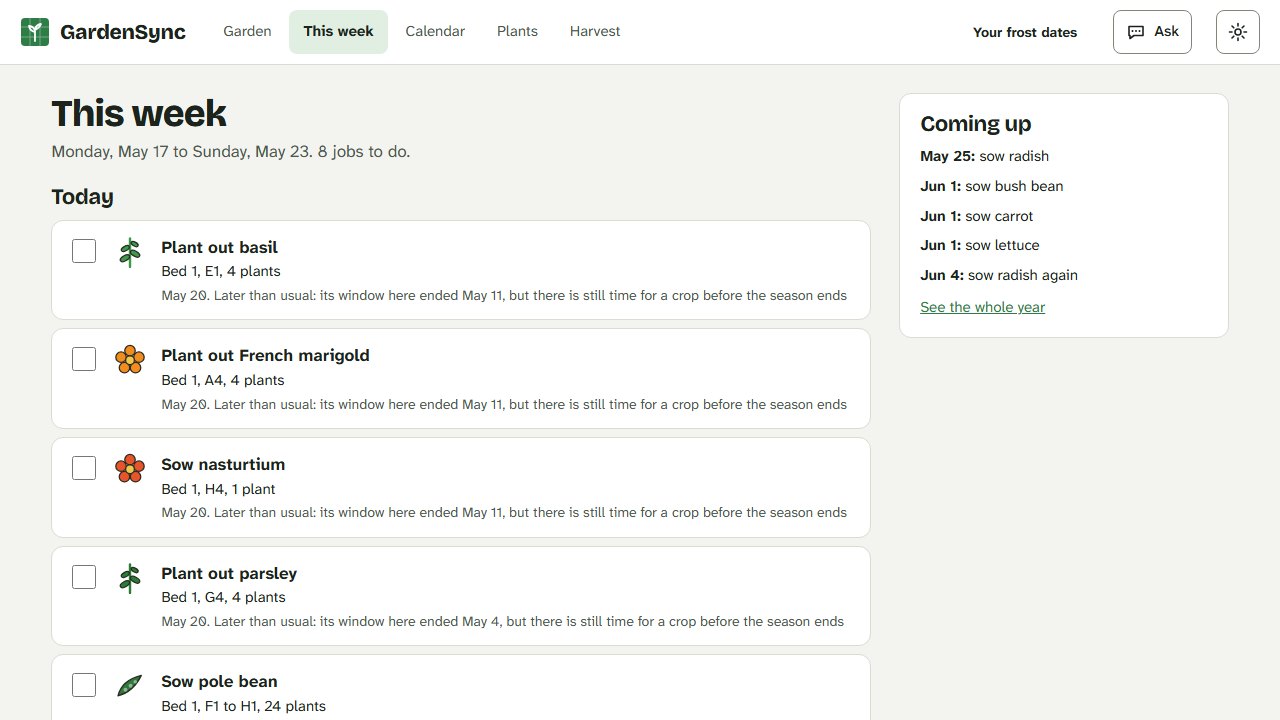Click the pole bean pod icon
This screenshot has width=1280, height=720.
point(130,686)
